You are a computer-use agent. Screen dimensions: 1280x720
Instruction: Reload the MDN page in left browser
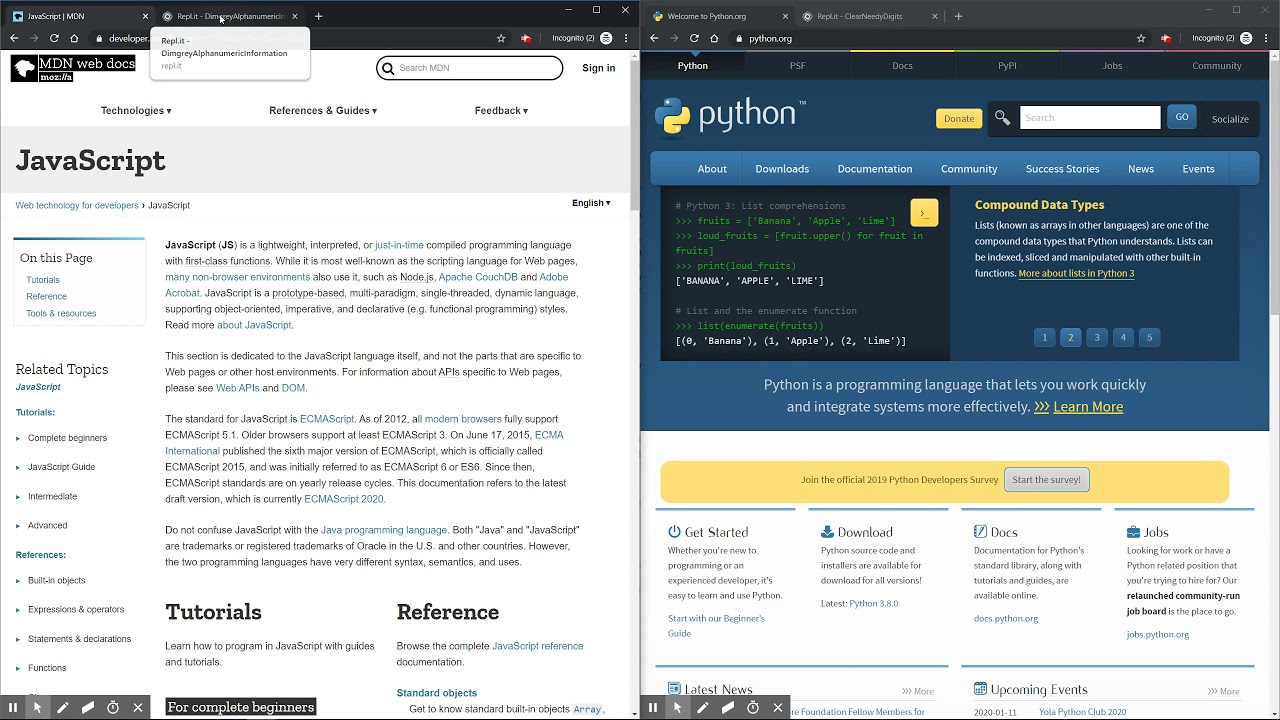[x=54, y=38]
